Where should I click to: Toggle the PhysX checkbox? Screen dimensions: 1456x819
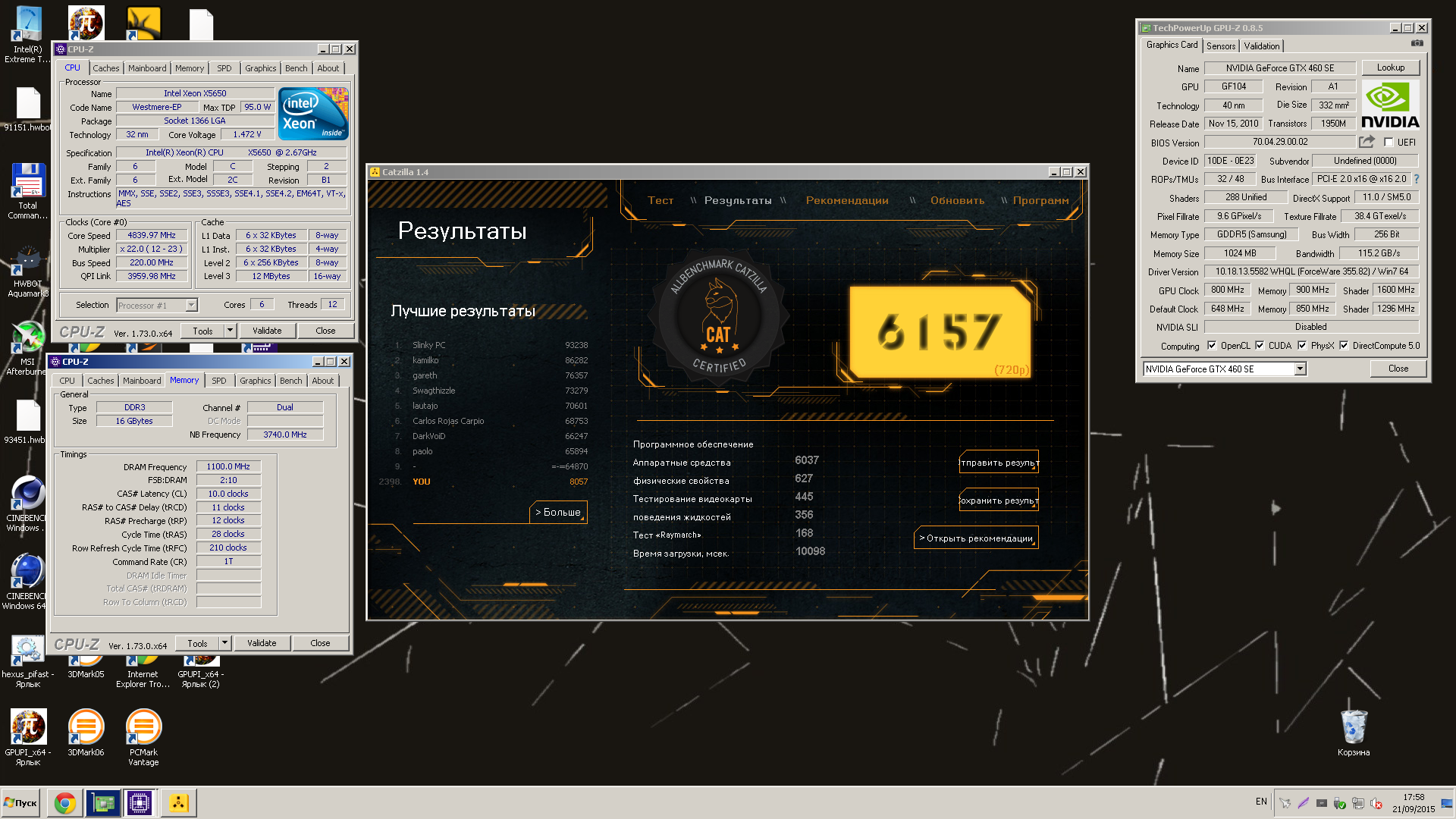point(1302,345)
